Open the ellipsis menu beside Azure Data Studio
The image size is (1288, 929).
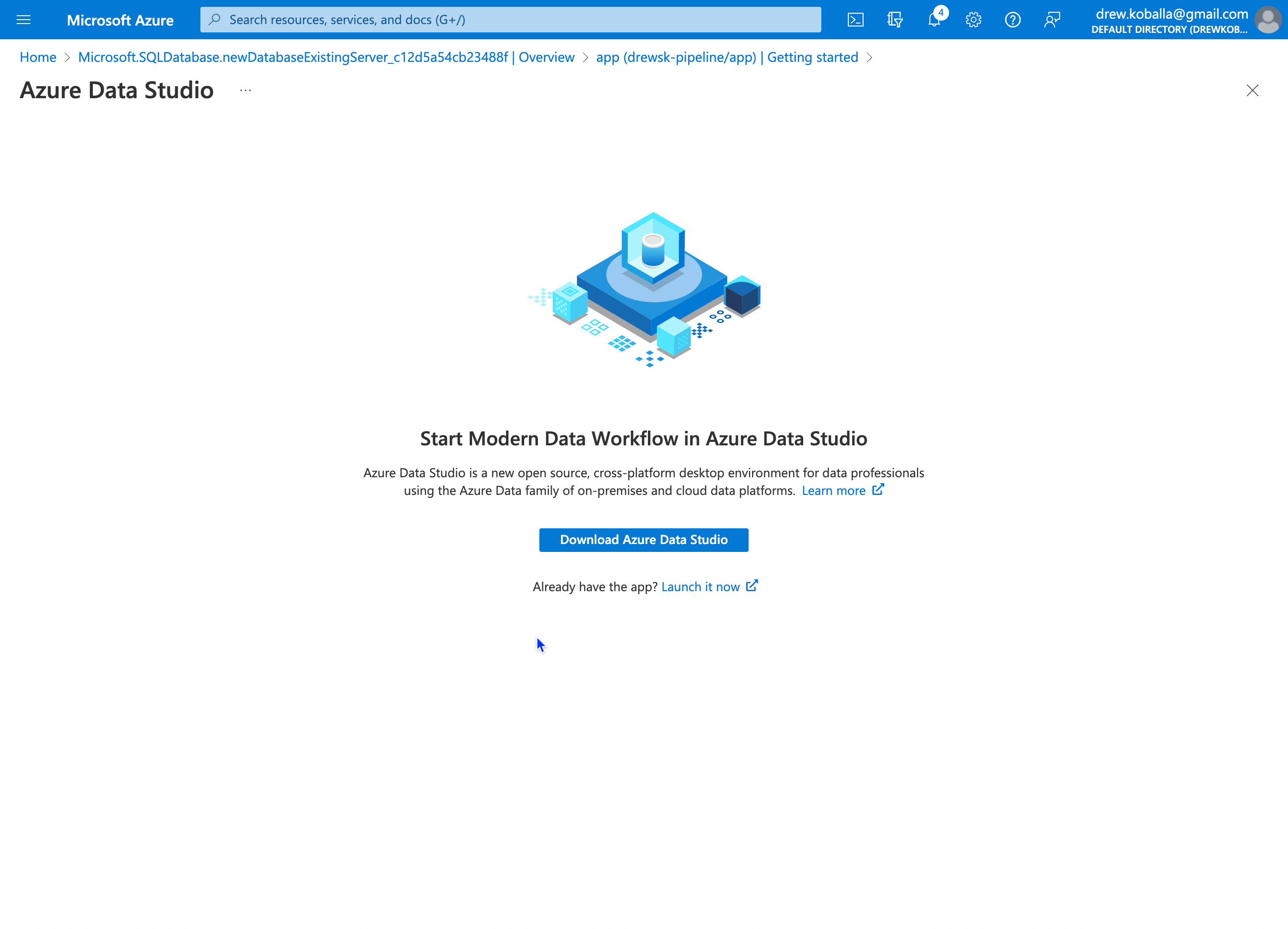245,91
